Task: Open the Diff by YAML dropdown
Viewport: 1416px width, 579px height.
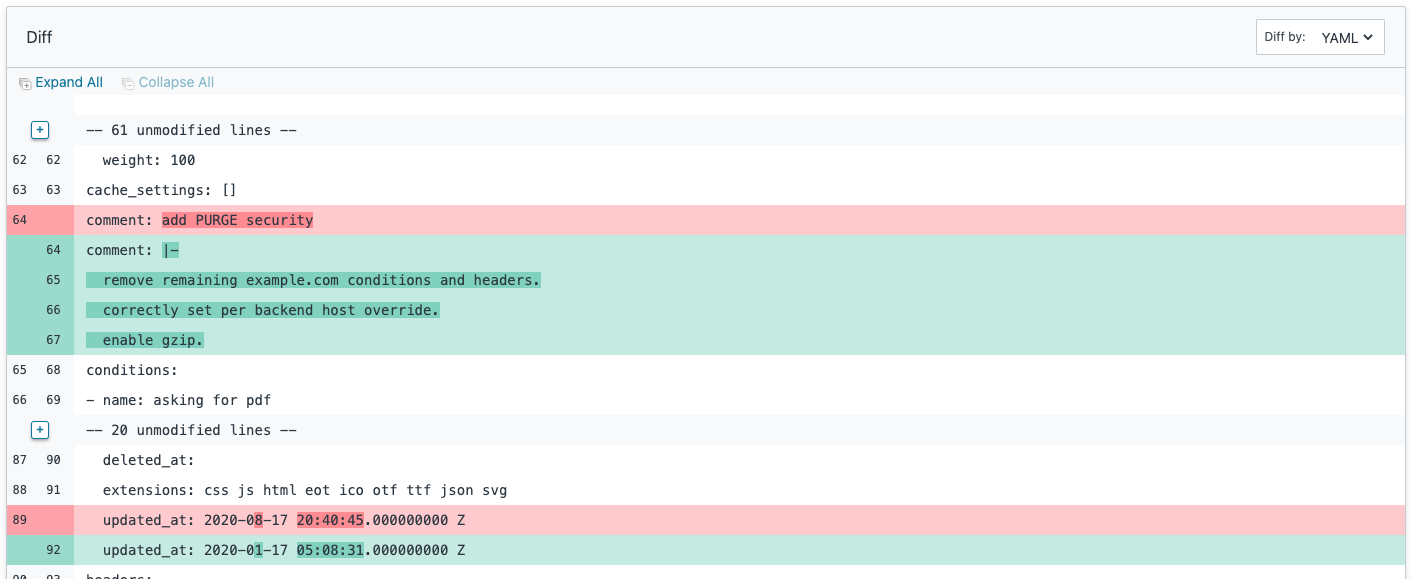Action: pos(1345,37)
